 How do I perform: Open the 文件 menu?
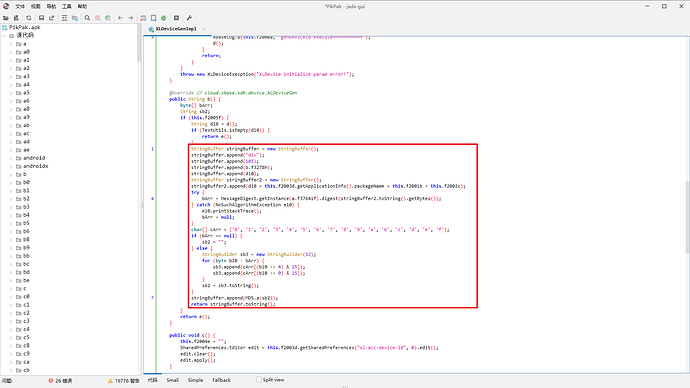[x=20, y=7]
